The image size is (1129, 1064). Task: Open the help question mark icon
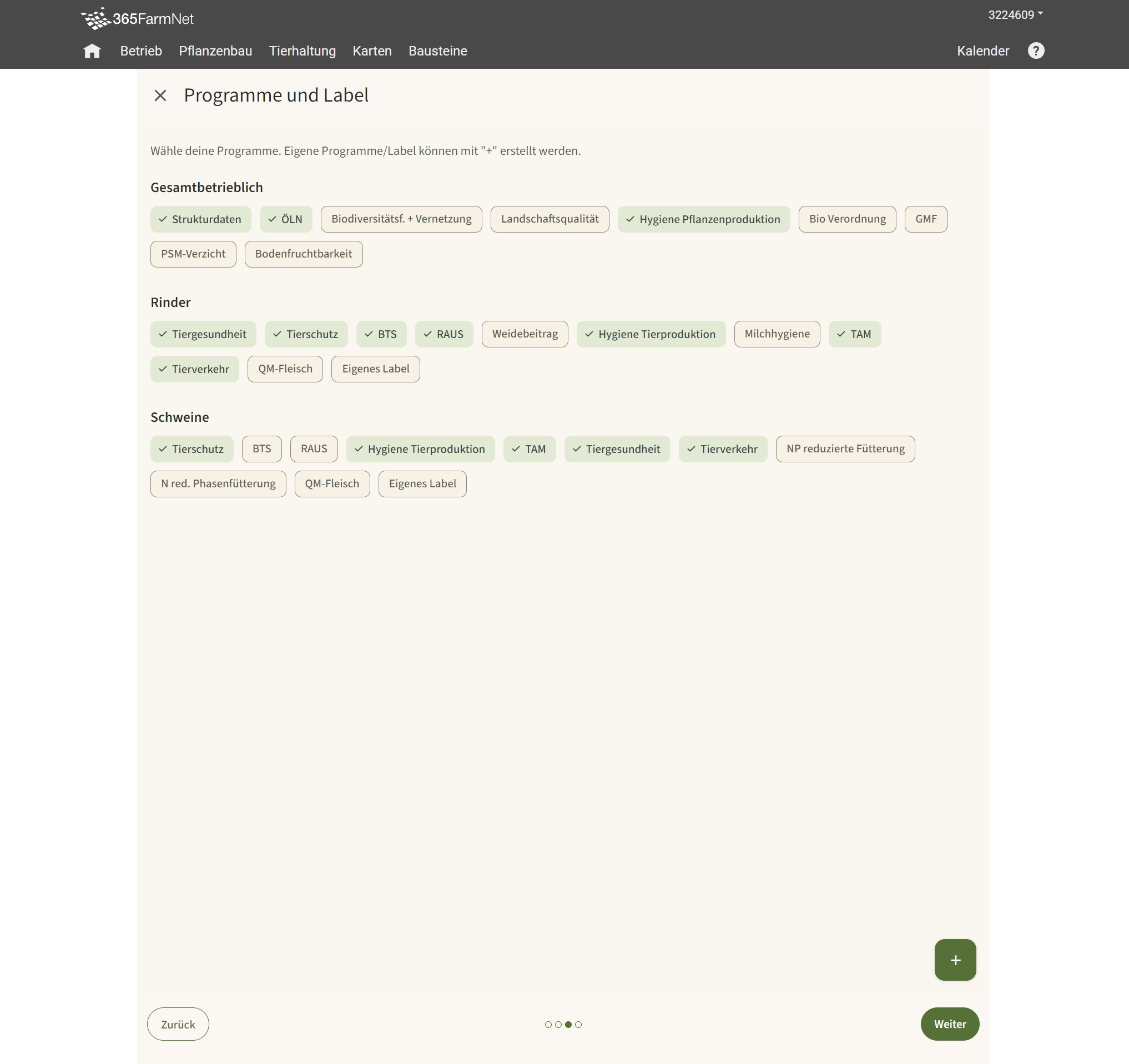tap(1035, 51)
